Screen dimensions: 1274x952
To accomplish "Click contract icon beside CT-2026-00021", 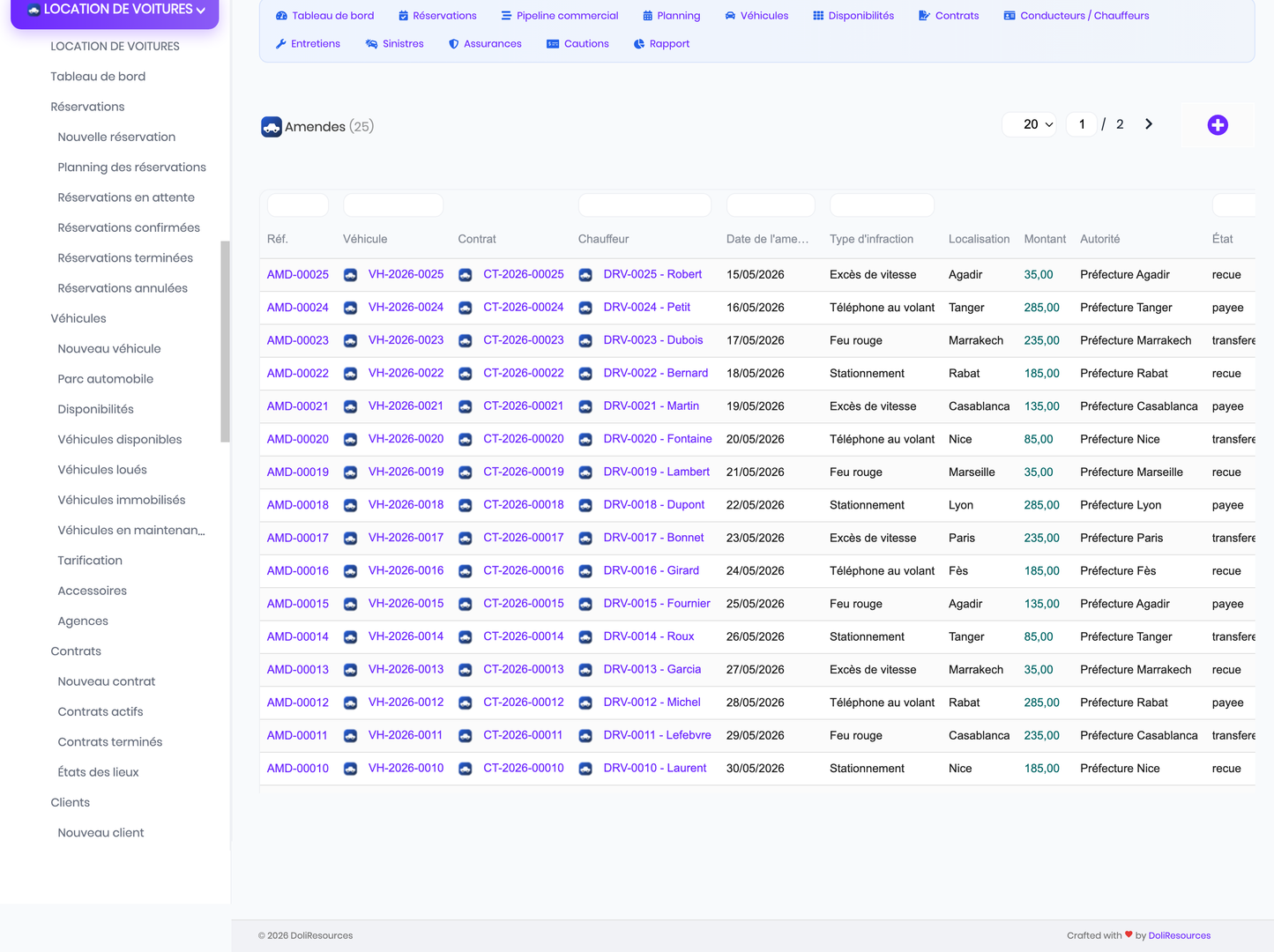I will (x=466, y=406).
